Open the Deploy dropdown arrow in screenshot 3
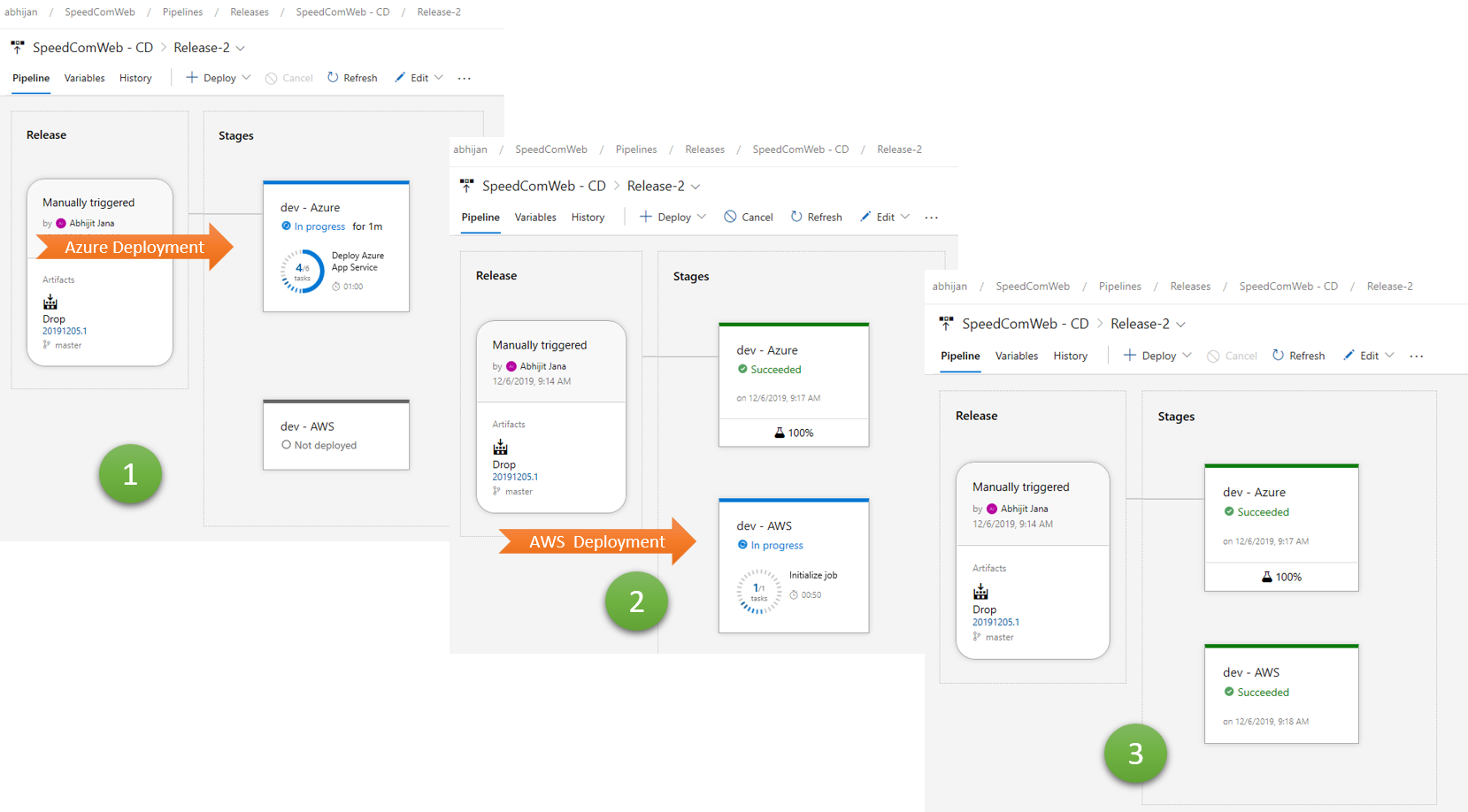1468x812 pixels. (x=1187, y=356)
